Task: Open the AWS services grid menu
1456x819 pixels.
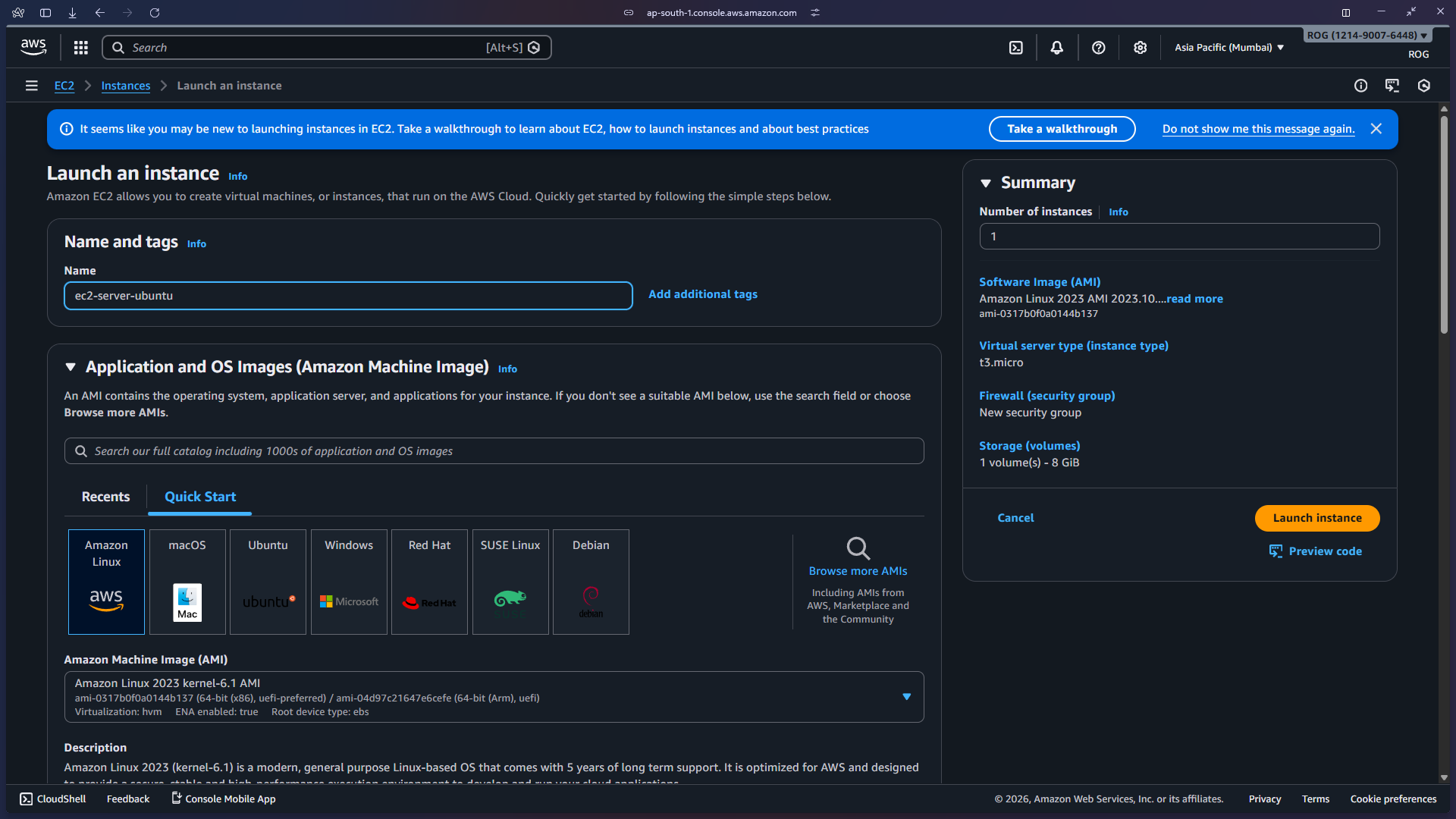Action: 80,47
